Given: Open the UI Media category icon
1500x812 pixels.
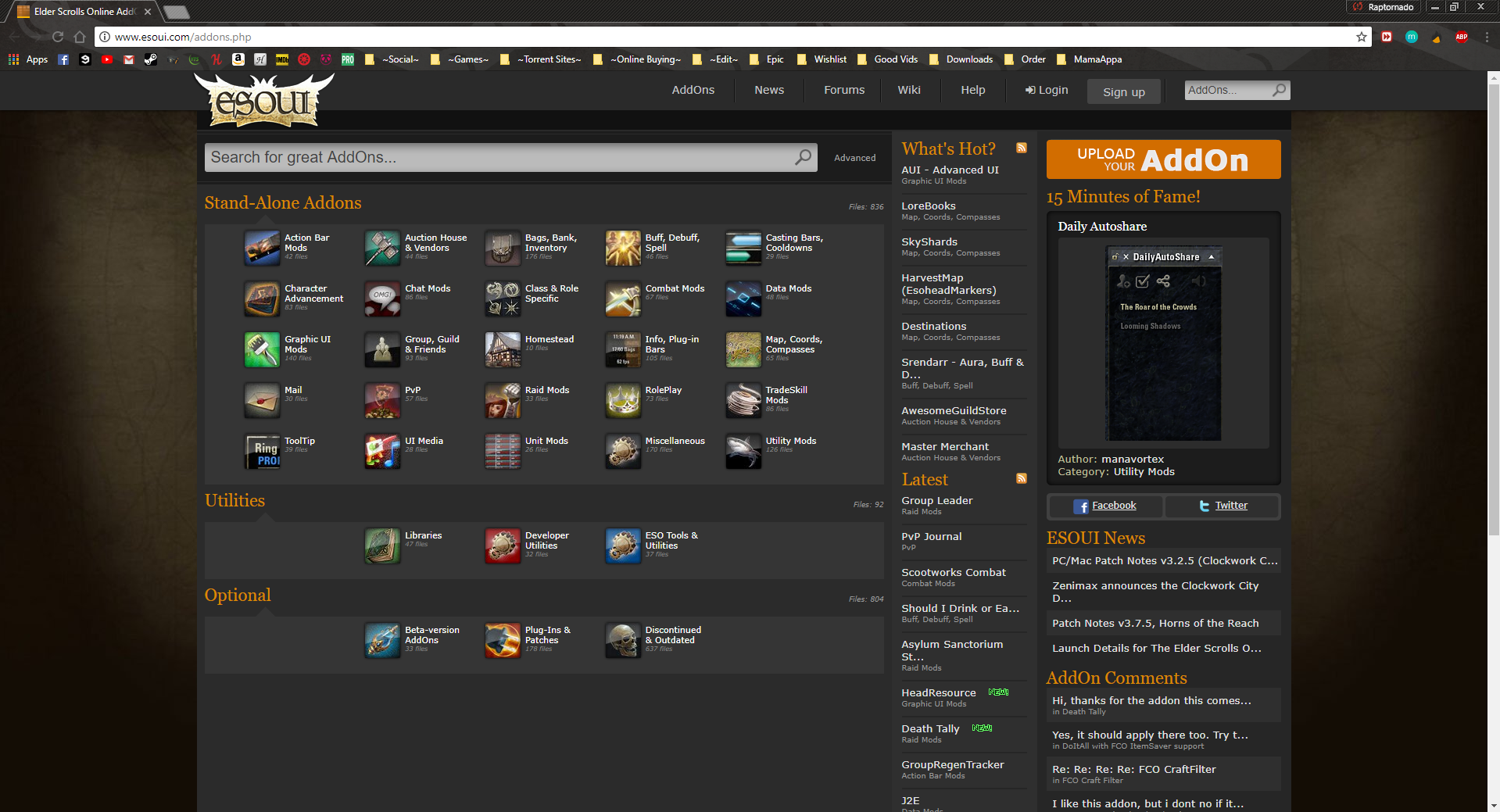Looking at the screenshot, I should pos(382,452).
